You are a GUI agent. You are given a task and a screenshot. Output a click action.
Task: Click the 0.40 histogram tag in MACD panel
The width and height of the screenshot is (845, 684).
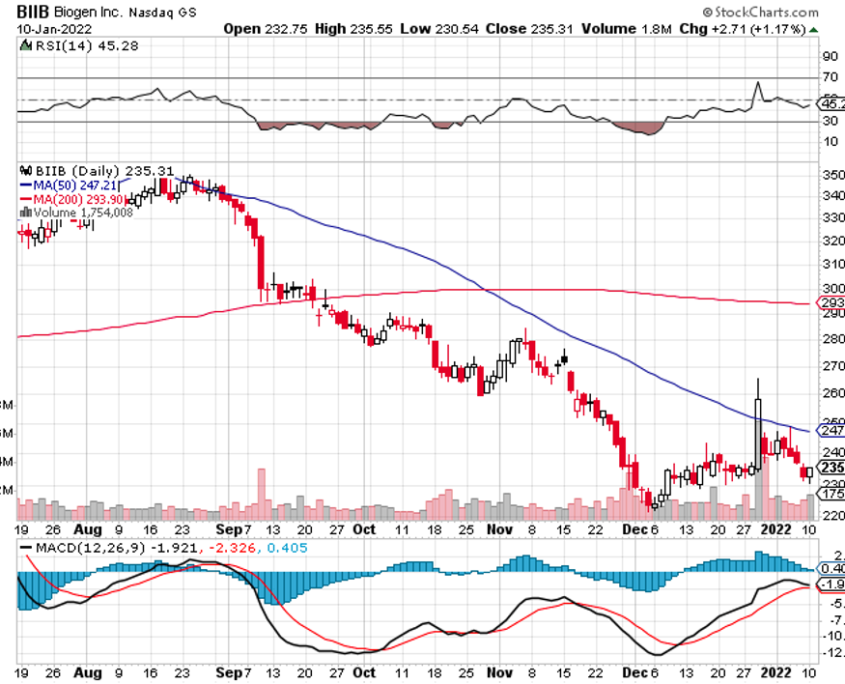(x=831, y=568)
